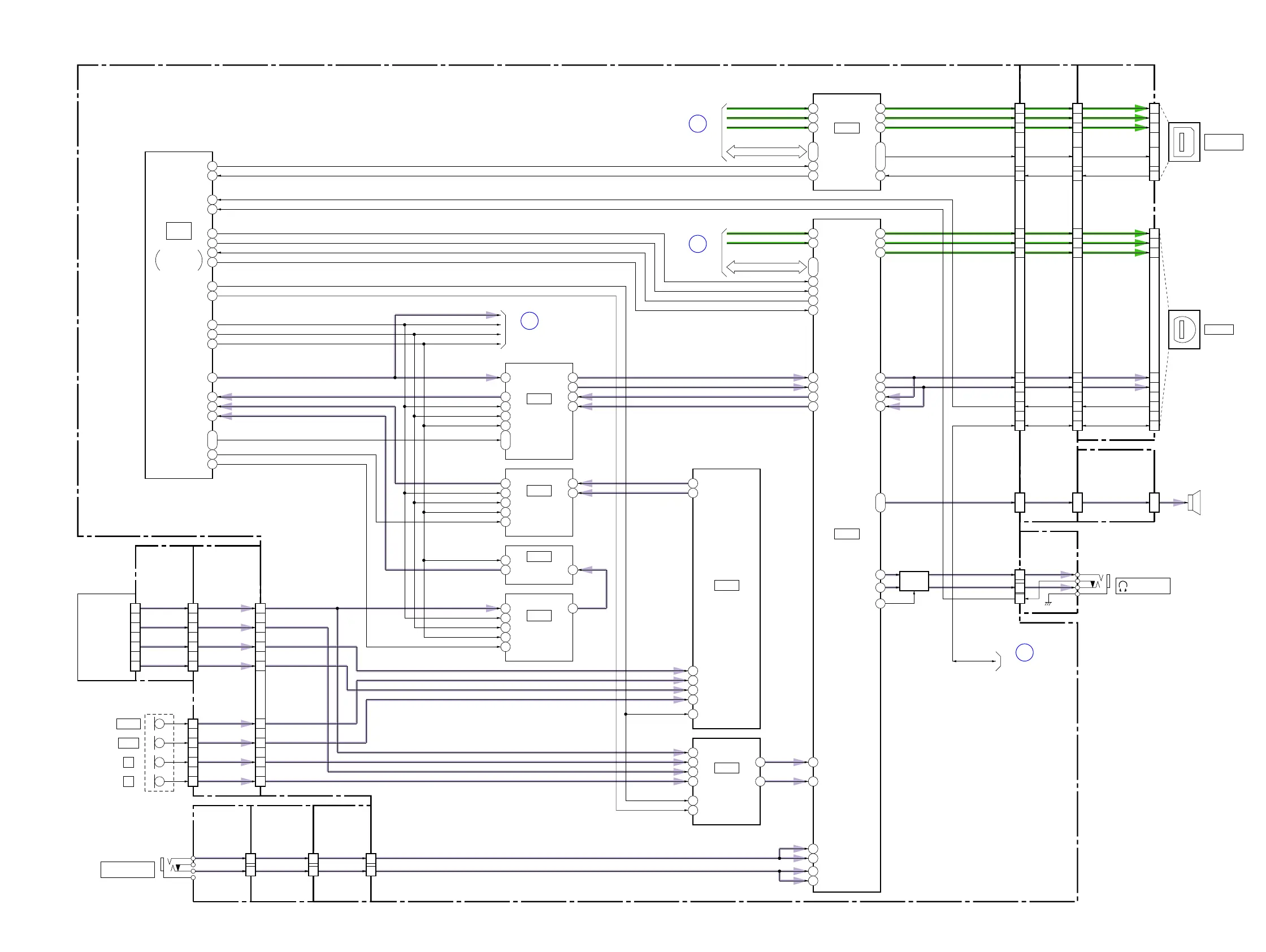Click the headphone jack switch symbol

point(1098,582)
